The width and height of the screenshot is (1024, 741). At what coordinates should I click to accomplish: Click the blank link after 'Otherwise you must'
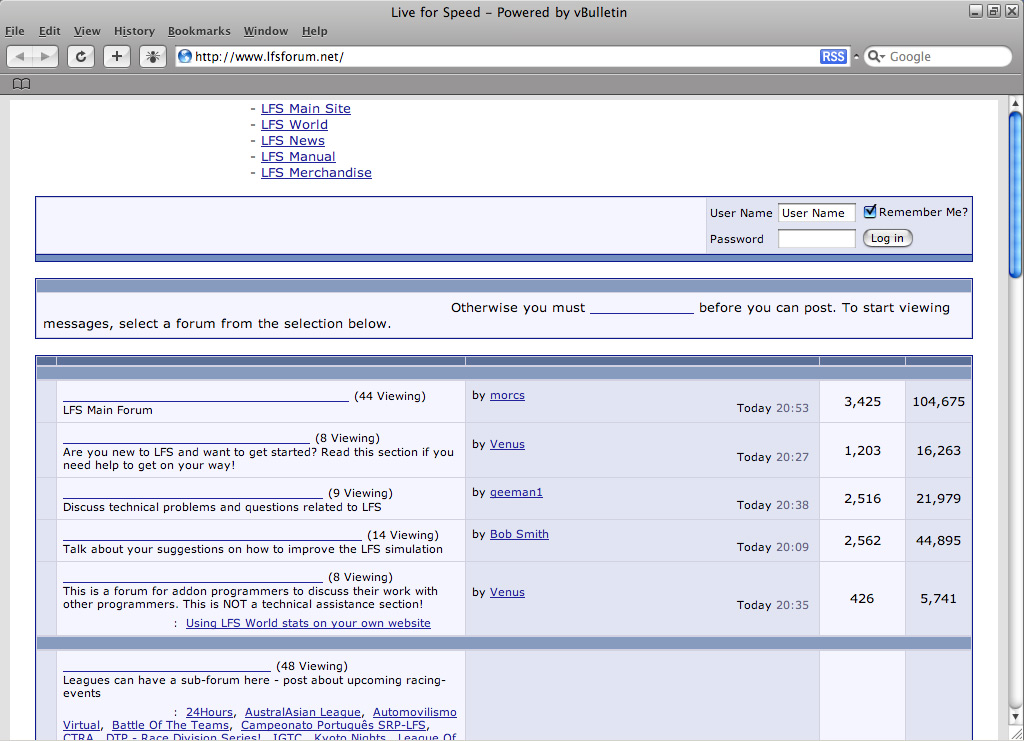(x=642, y=307)
